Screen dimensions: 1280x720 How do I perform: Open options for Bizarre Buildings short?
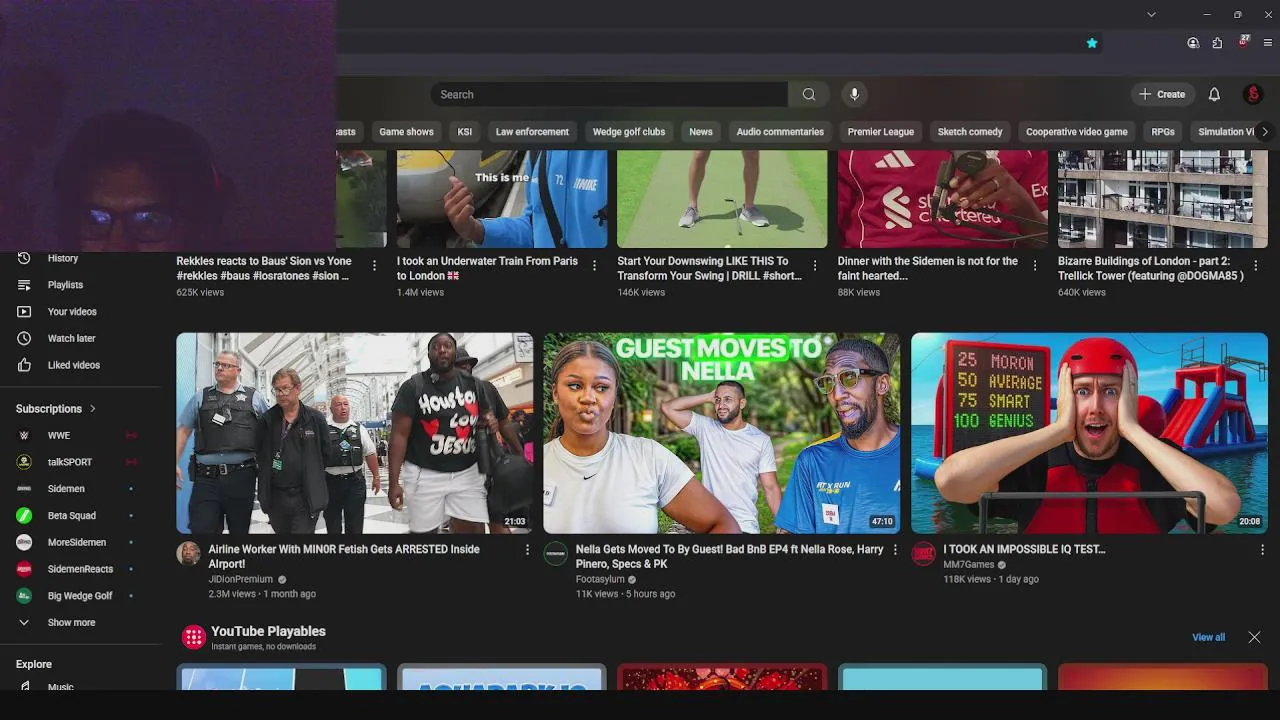[1255, 265]
